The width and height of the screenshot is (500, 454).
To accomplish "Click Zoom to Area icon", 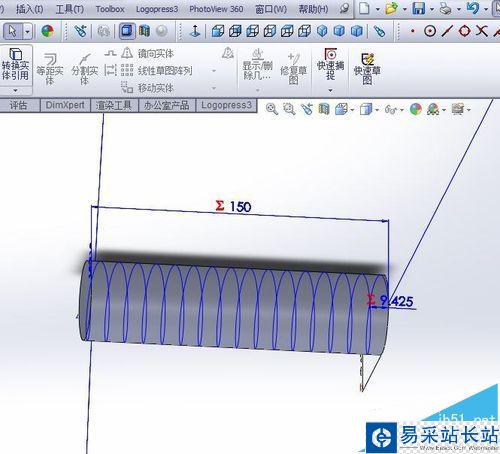I will [x=289, y=109].
